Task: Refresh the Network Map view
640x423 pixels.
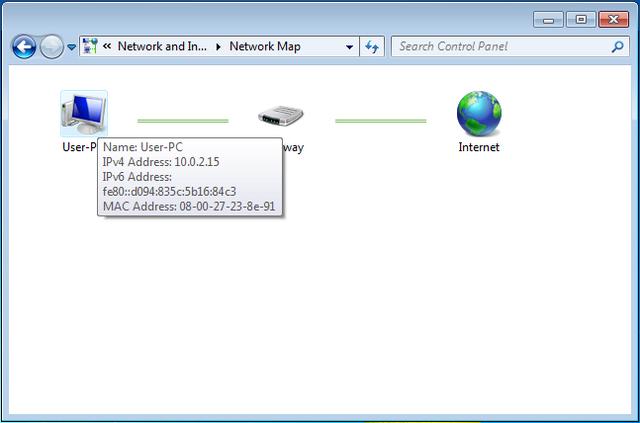Action: 372,47
